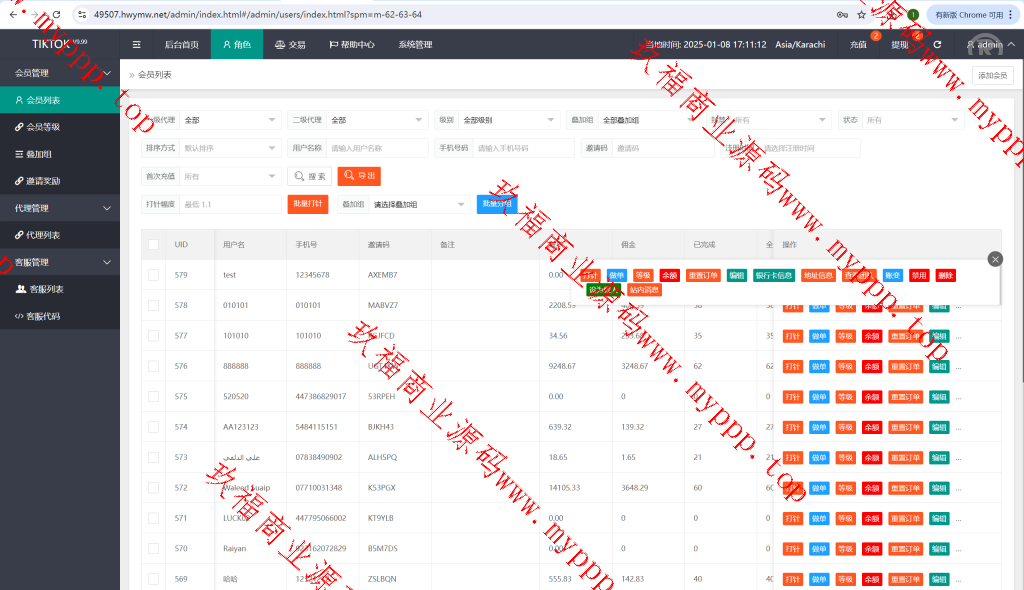Check the checkbox for user 579 test
The height and width of the screenshot is (590, 1024).
153,275
